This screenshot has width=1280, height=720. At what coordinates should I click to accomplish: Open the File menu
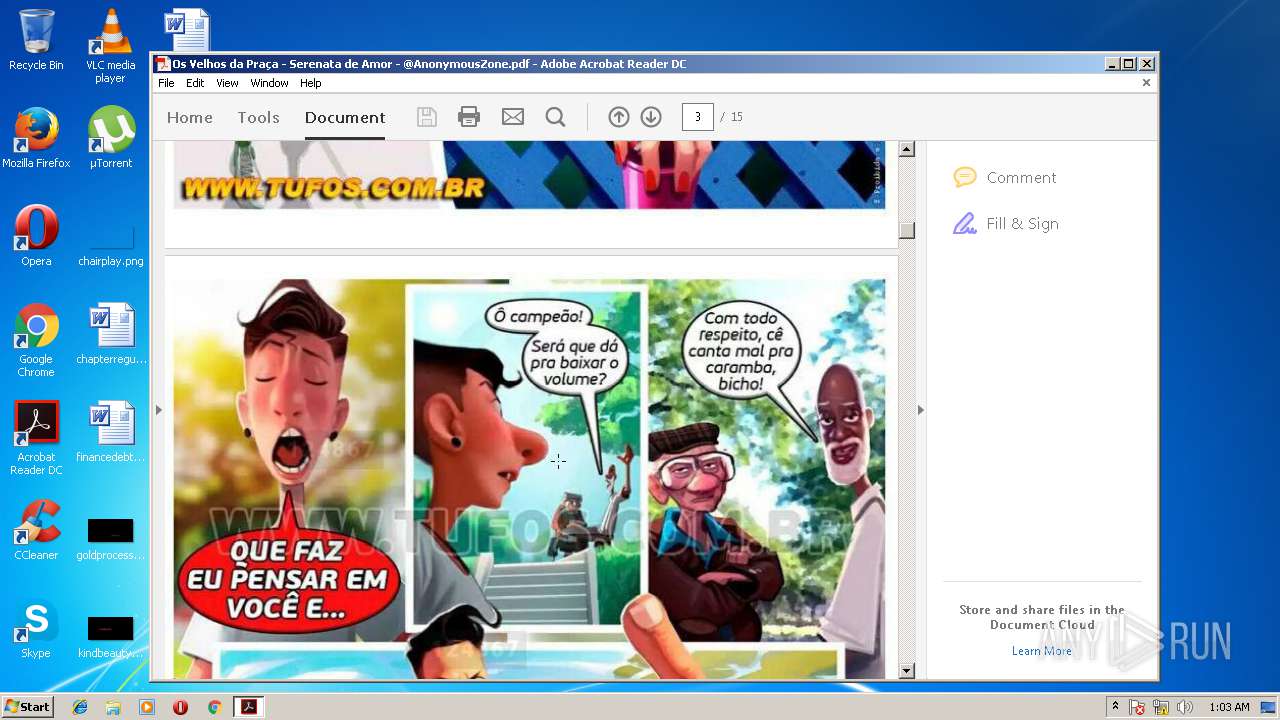tap(166, 83)
